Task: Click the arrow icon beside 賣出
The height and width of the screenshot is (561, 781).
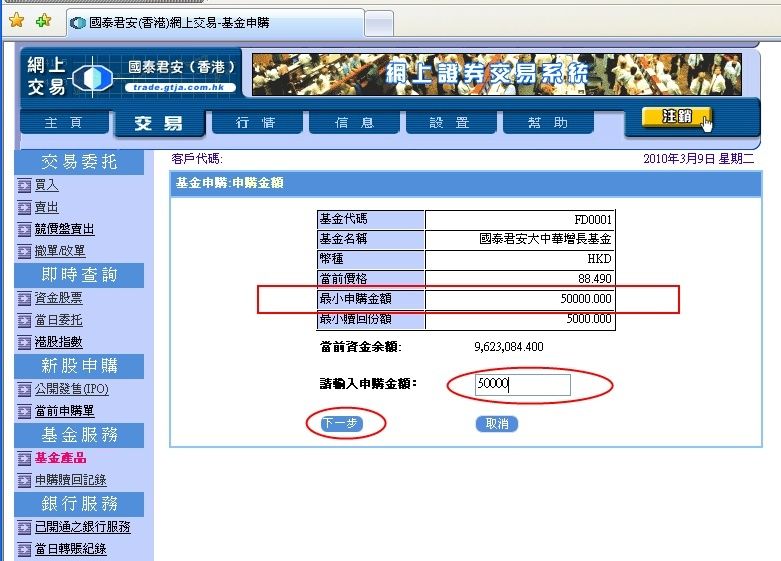Action: pyautogui.click(x=24, y=208)
